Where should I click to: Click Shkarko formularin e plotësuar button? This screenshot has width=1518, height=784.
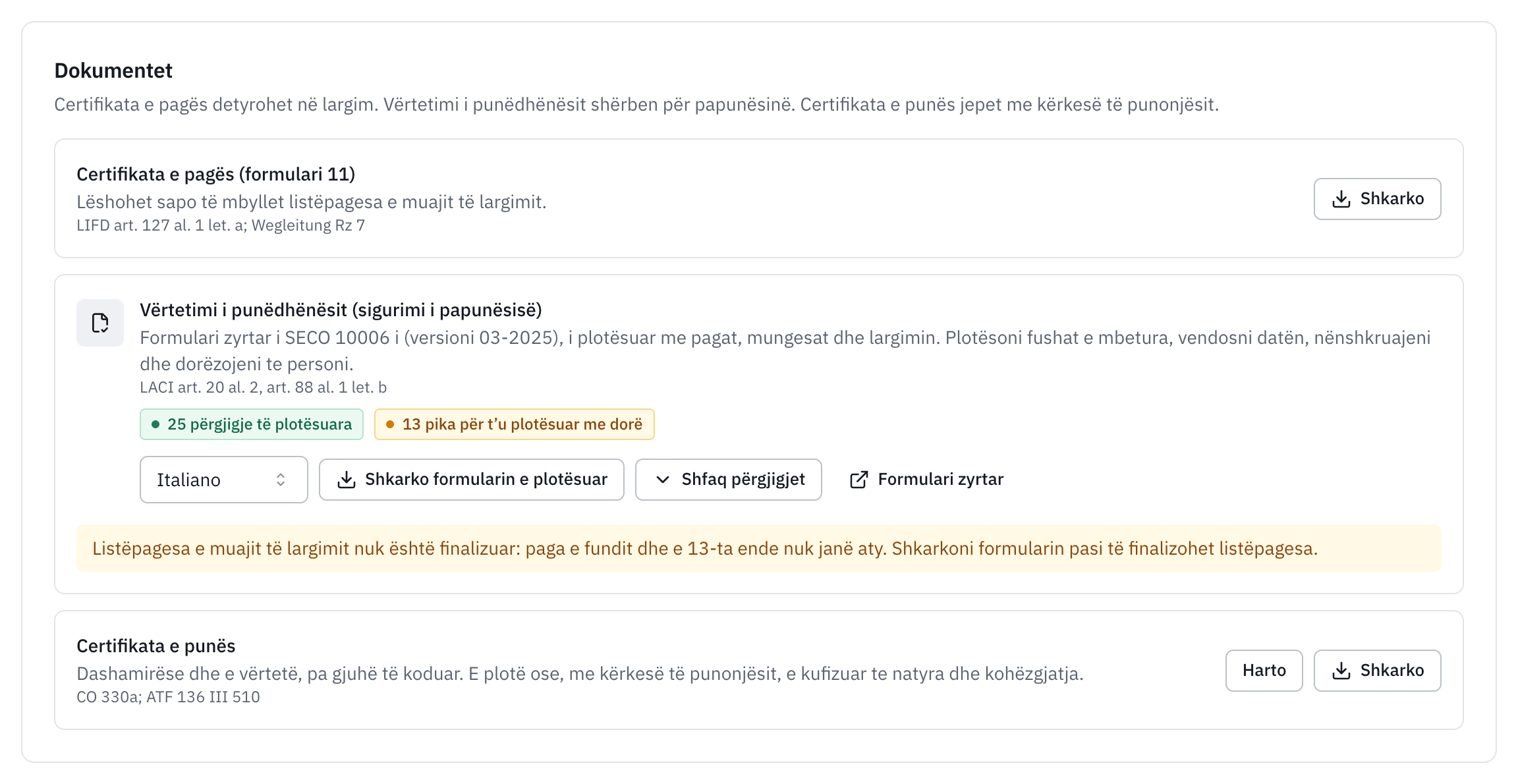tap(472, 480)
